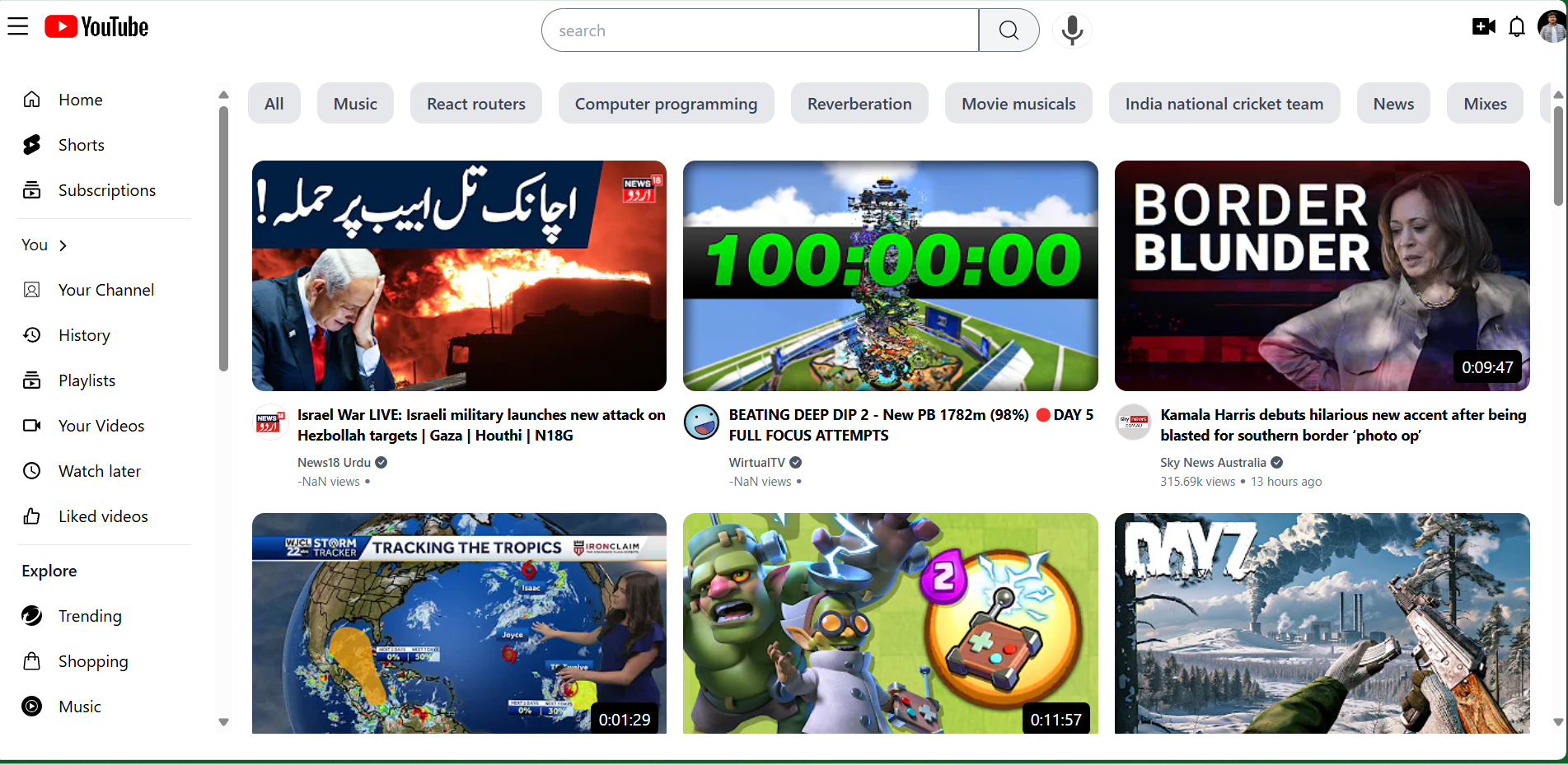Screen dimensions: 1568x765
Task: Open News18 Urdu channel name
Action: pyautogui.click(x=334, y=463)
